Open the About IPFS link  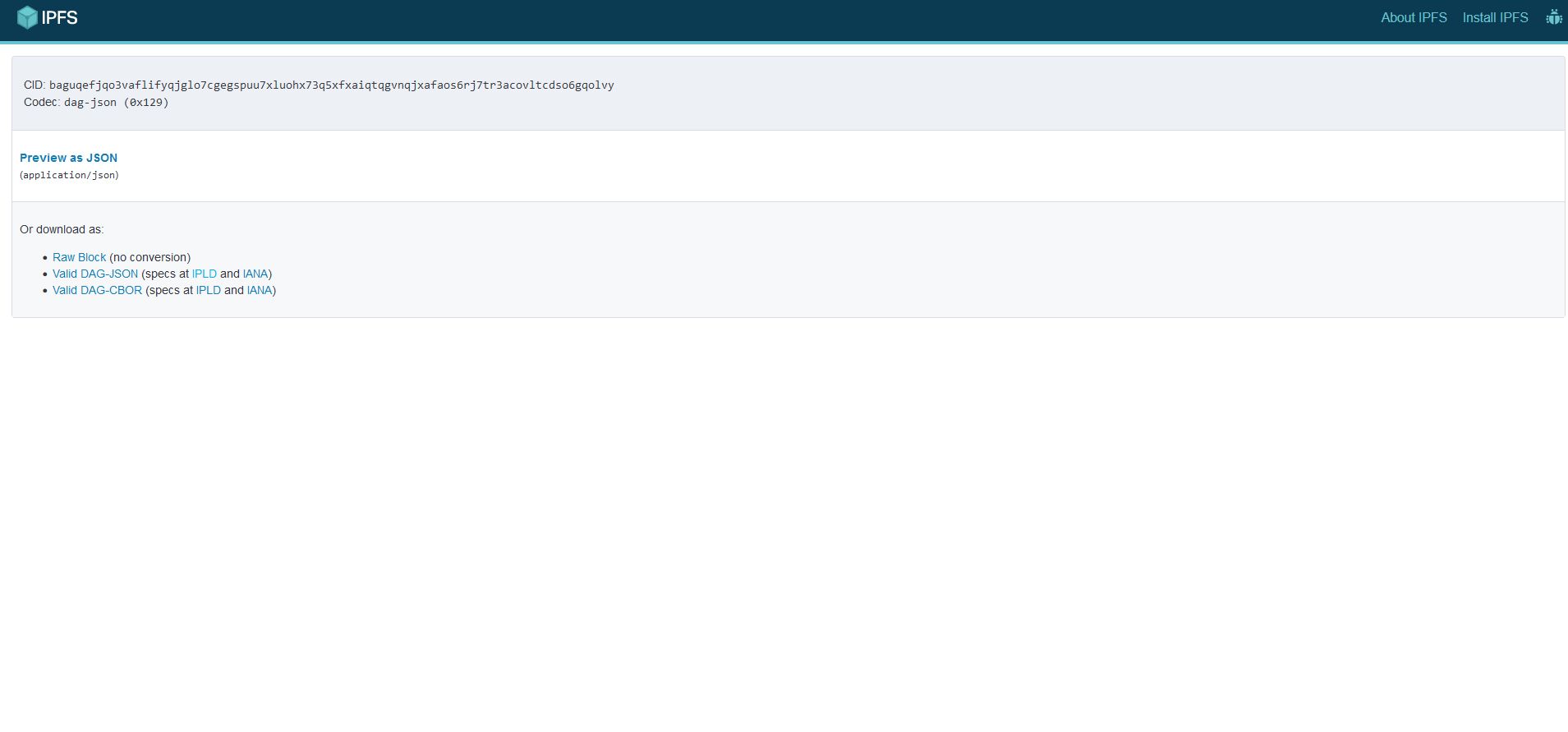pyautogui.click(x=1414, y=17)
